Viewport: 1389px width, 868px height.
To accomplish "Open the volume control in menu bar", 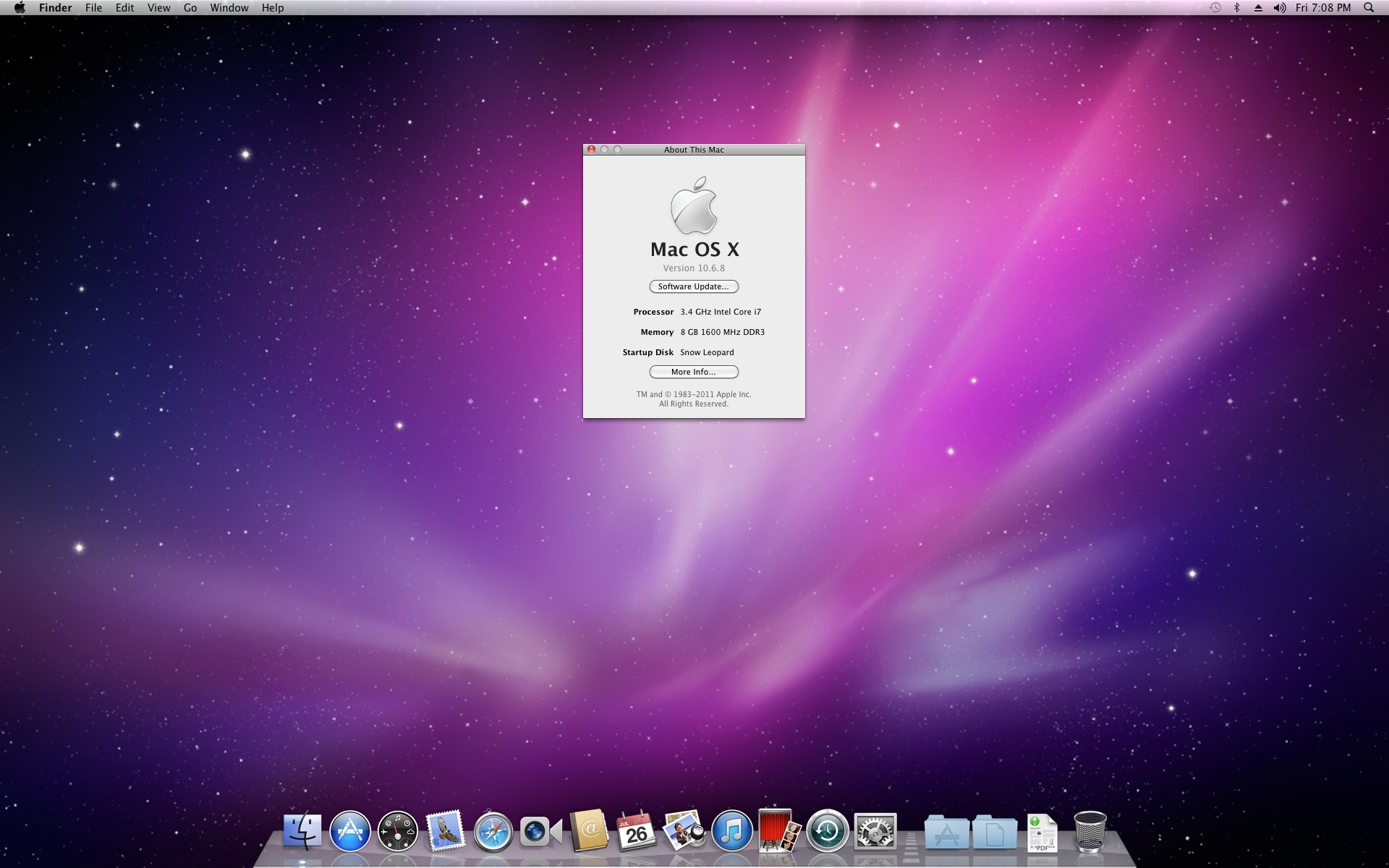I will pos(1279,8).
